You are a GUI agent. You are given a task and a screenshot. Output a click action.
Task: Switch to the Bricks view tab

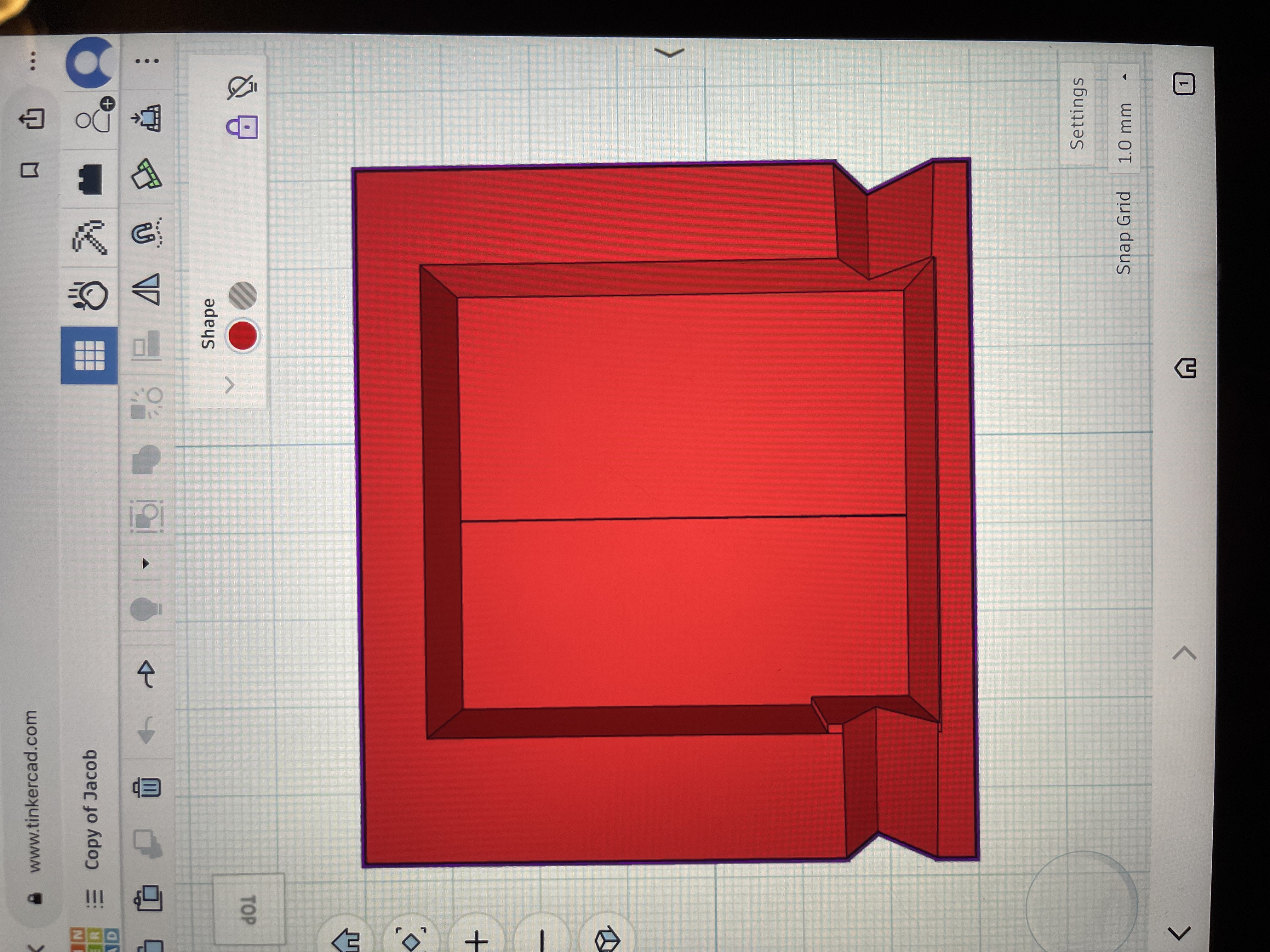point(91,179)
